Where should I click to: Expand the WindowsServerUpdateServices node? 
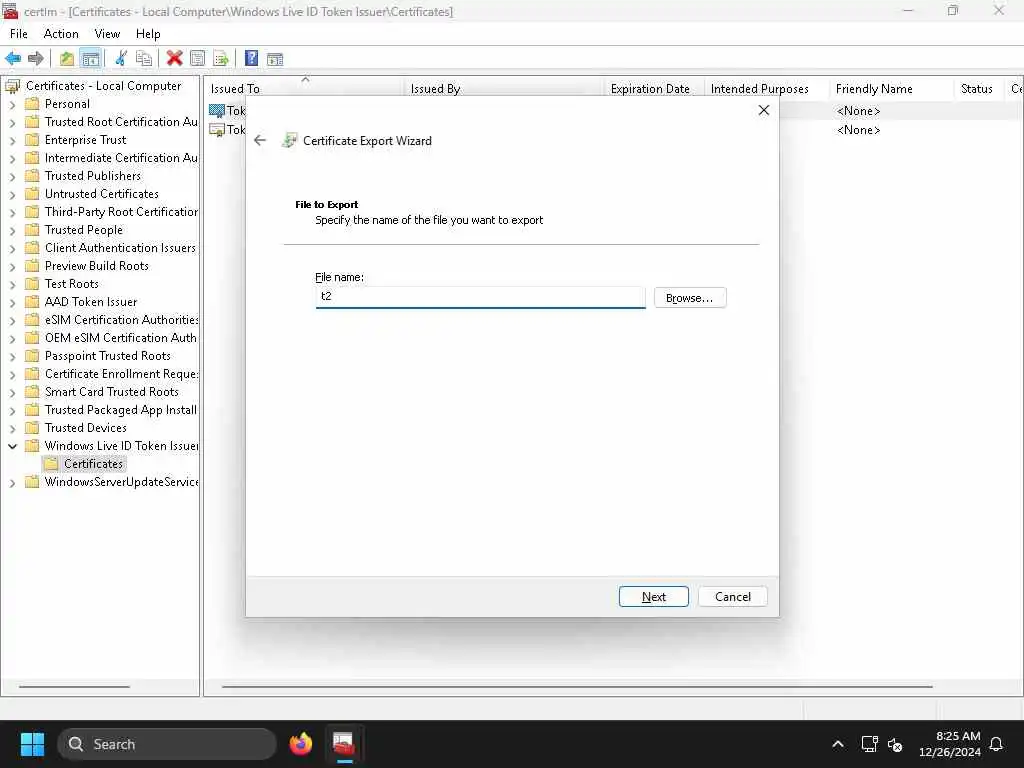(x=12, y=483)
